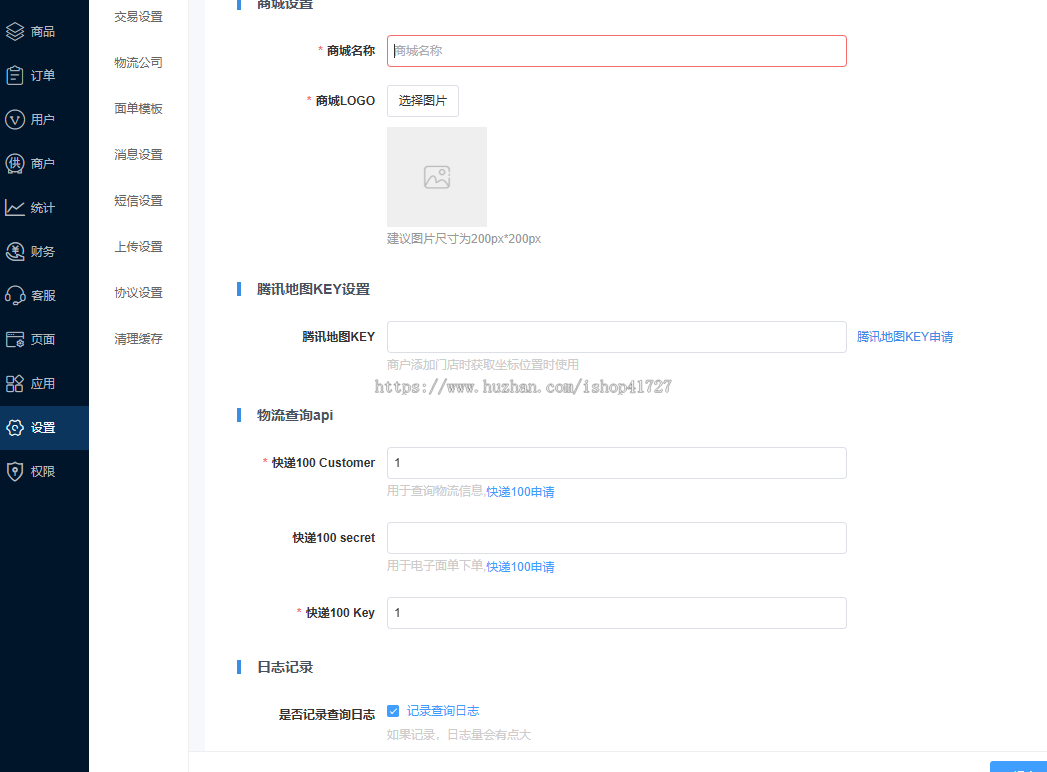Click the 快递100 Key input field
This screenshot has width=1047, height=772.
coord(617,613)
